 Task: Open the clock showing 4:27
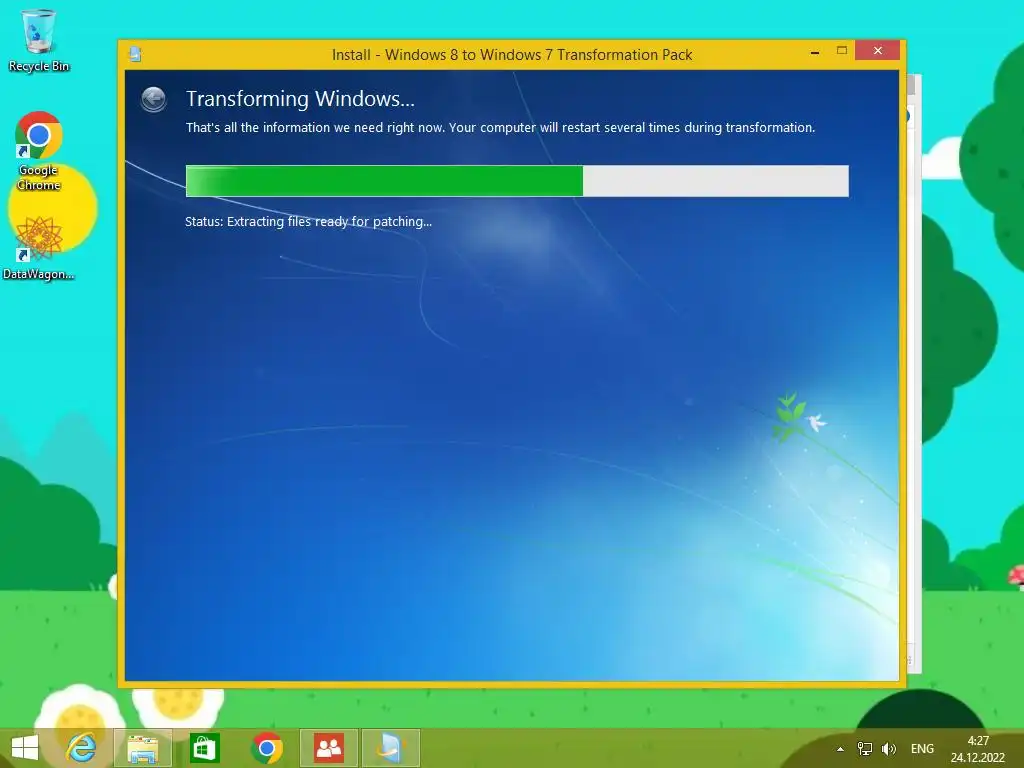tap(978, 749)
